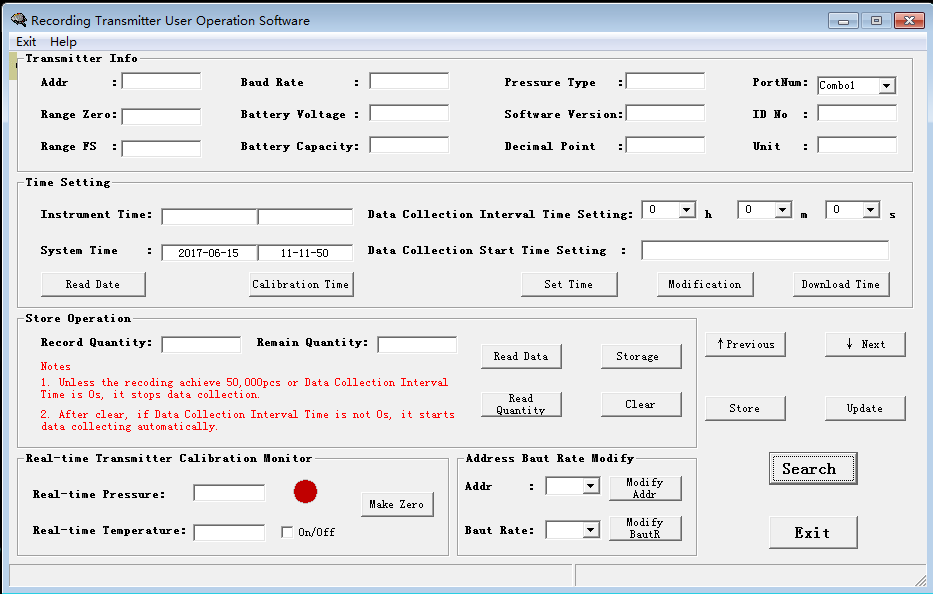Expand the Addr modify dropdown
Image resolution: width=933 pixels, height=594 pixels.
[572, 486]
